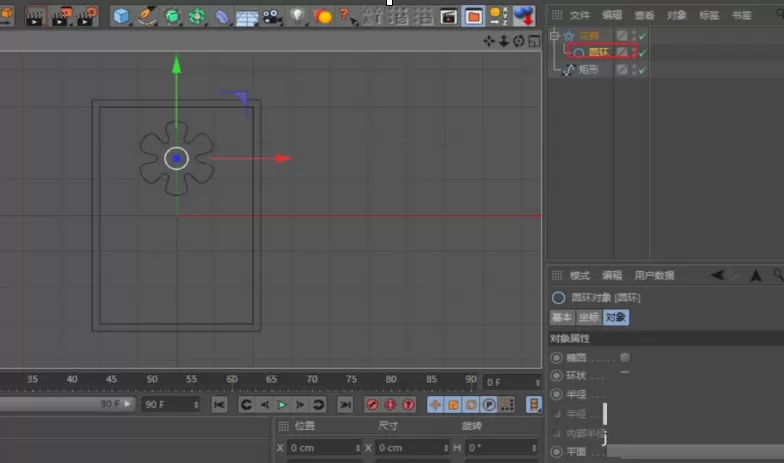
Task: Click the stepper of position X 0 cm
Action: 358,448
